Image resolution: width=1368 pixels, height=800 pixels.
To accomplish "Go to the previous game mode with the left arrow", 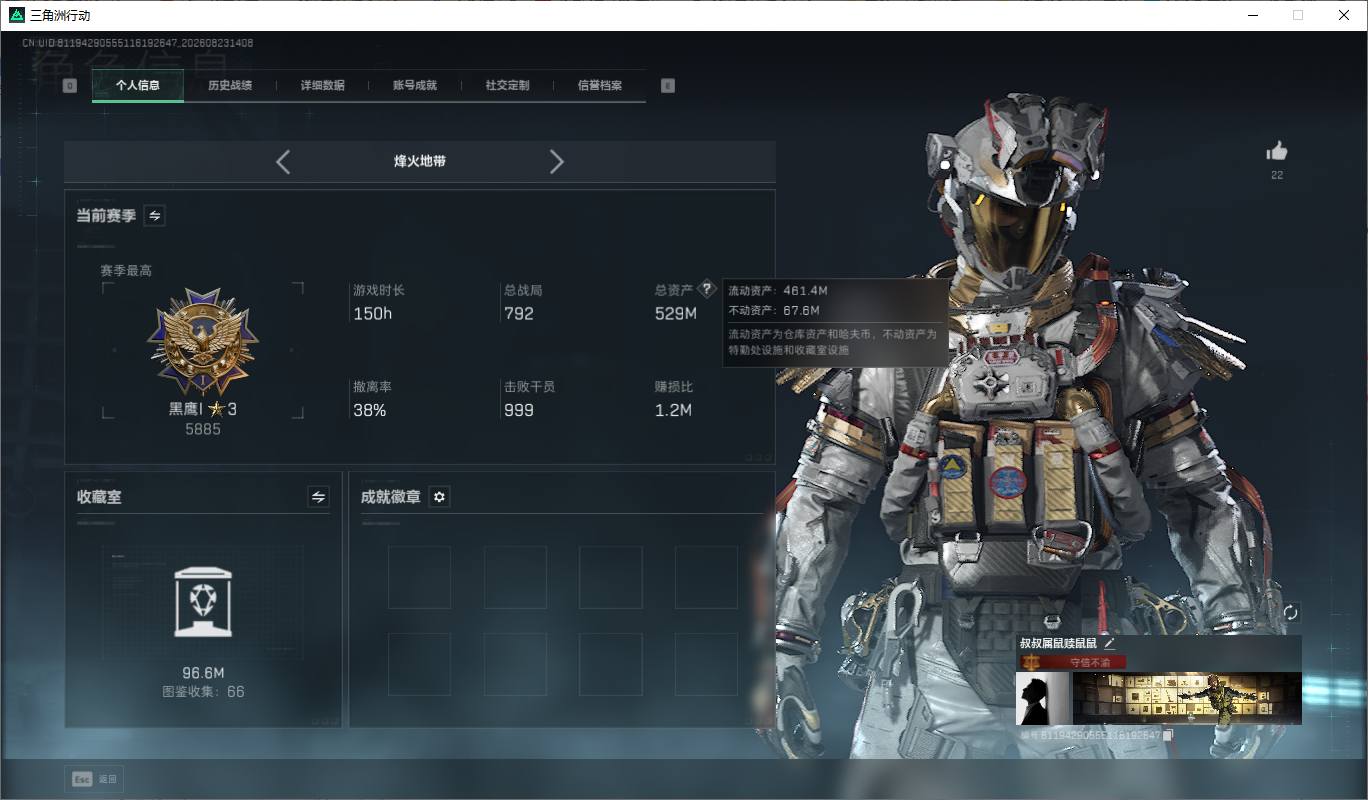I will 283,162.
